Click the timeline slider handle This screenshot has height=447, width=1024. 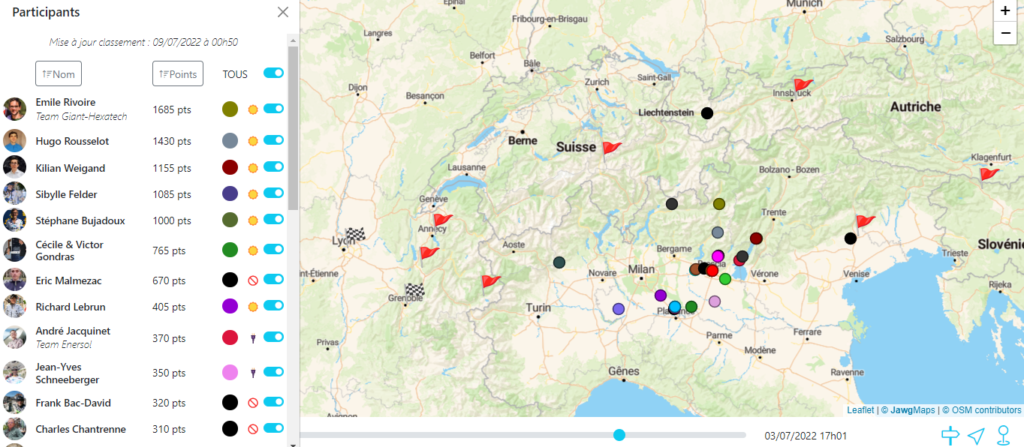click(x=619, y=434)
